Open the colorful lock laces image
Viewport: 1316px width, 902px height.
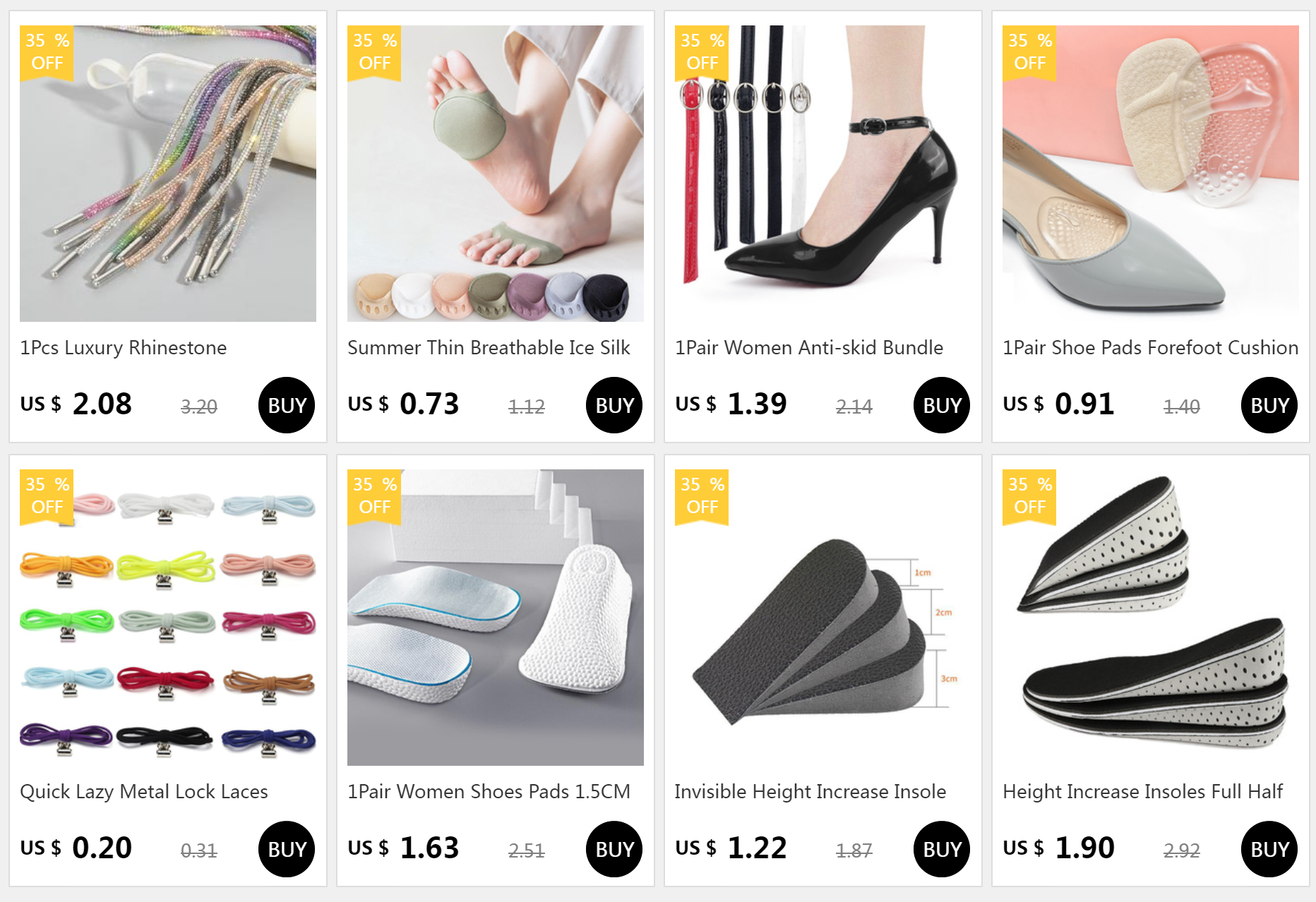(x=168, y=618)
